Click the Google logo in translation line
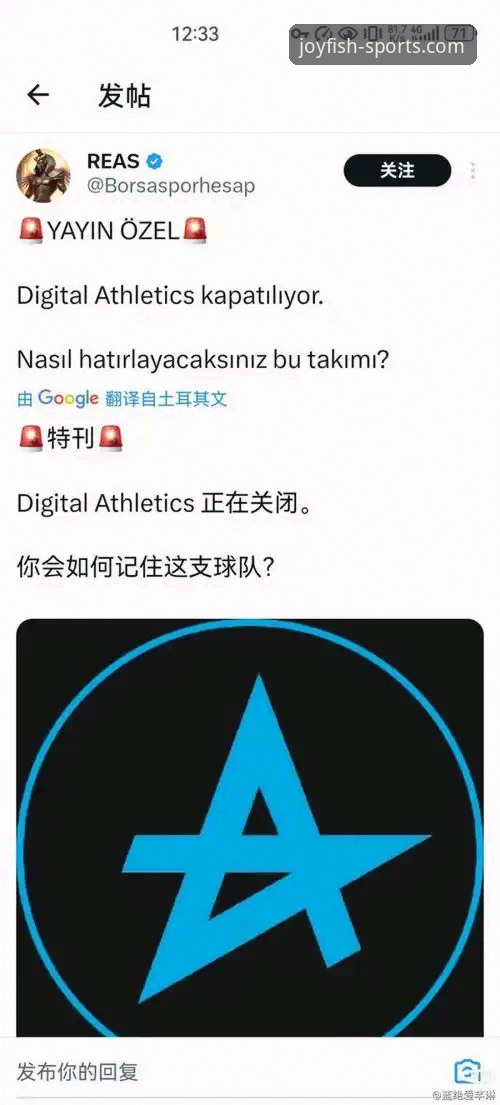This screenshot has height=1105, width=500. [x=68, y=398]
